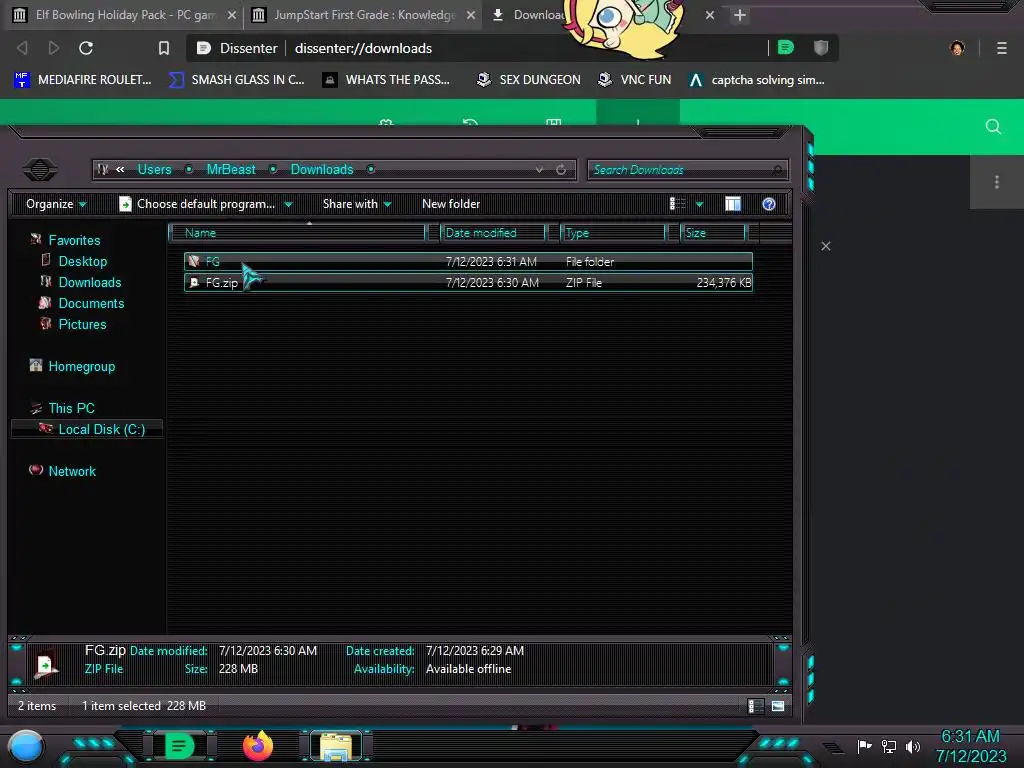Click the Search Downloads field
The height and width of the screenshot is (768, 1024).
(x=687, y=170)
